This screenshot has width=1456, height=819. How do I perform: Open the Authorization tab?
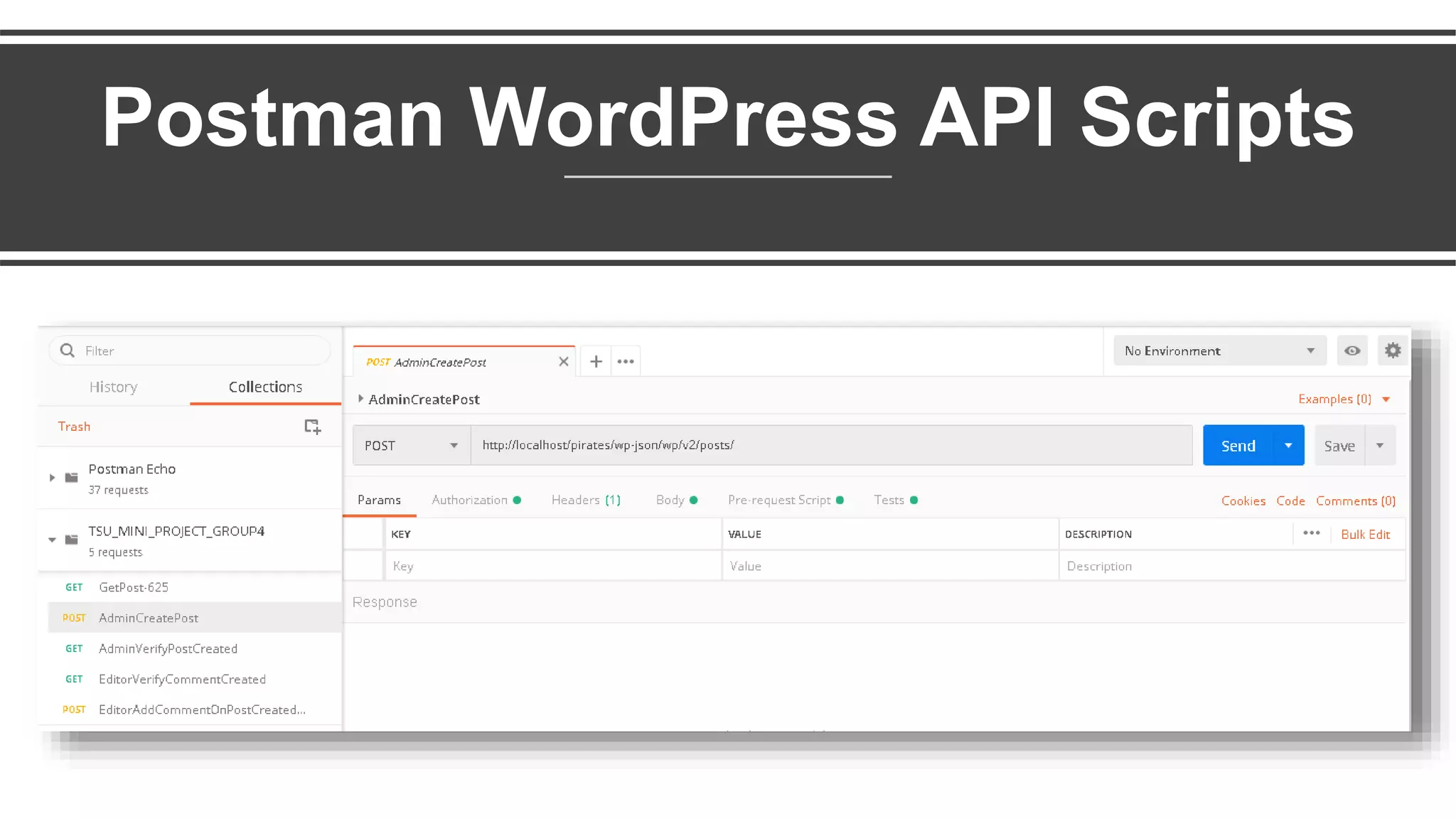[476, 500]
